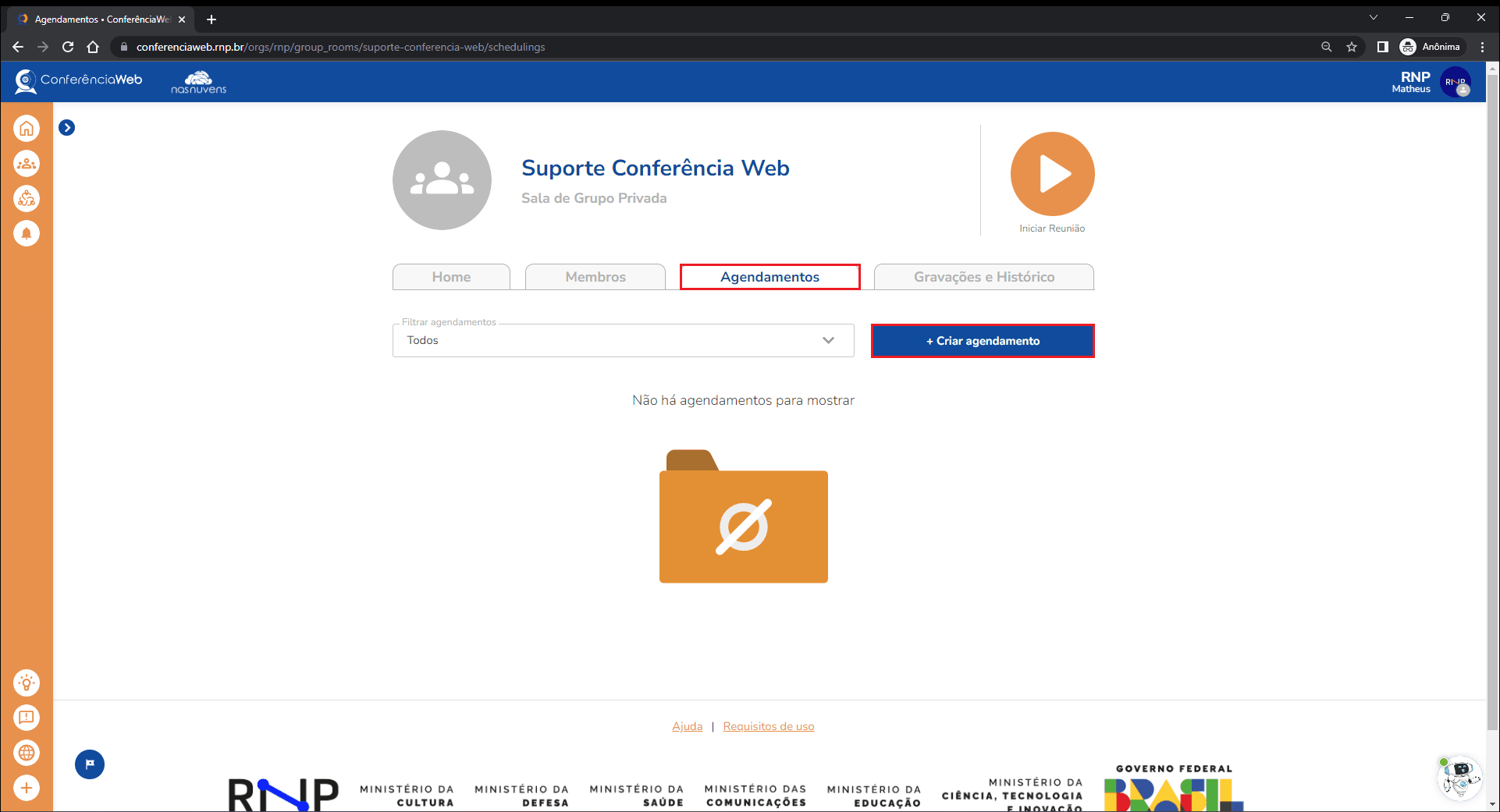Viewport: 1500px width, 812px height.
Task: Bookmark this page with the star icon
Action: pyautogui.click(x=1352, y=47)
